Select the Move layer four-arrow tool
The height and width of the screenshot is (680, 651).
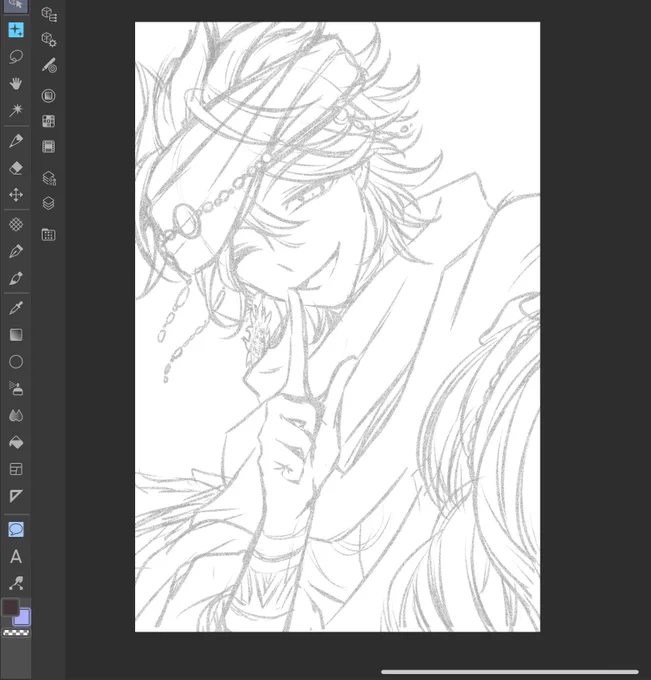[16, 195]
